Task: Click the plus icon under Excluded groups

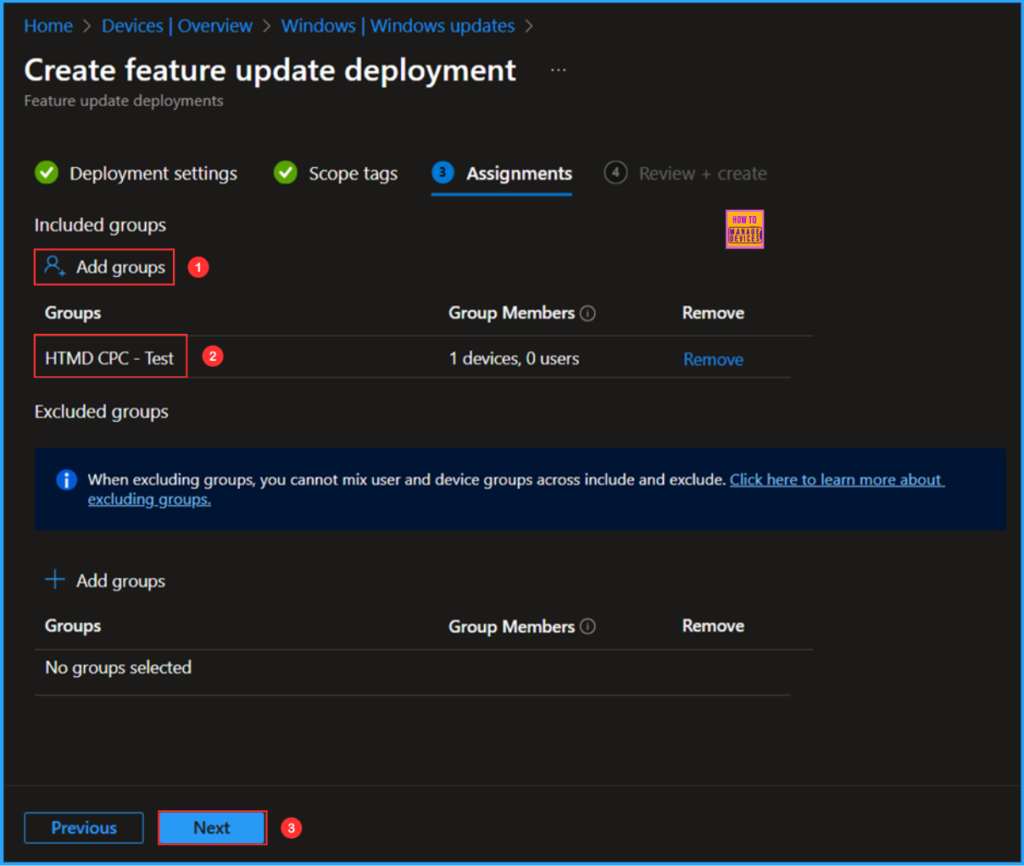Action: [x=55, y=580]
